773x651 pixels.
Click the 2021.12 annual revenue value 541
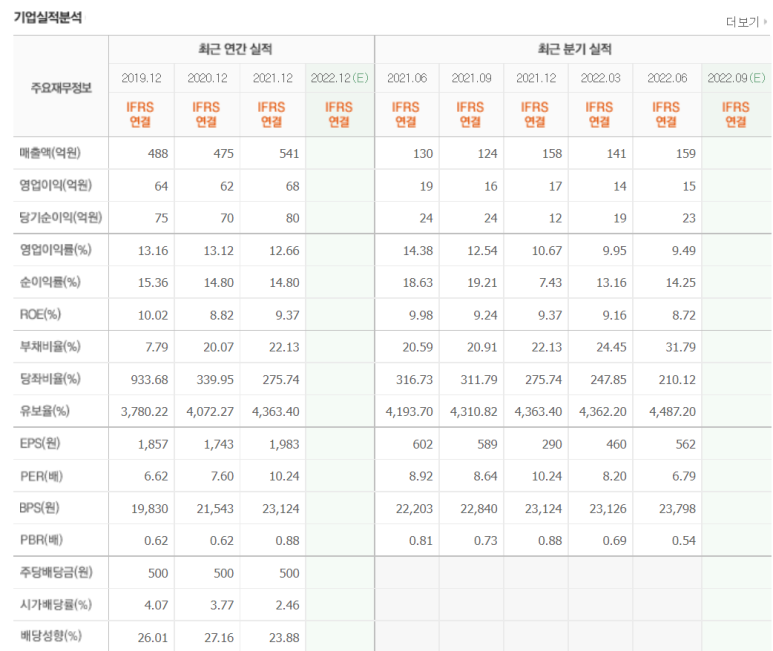click(289, 154)
